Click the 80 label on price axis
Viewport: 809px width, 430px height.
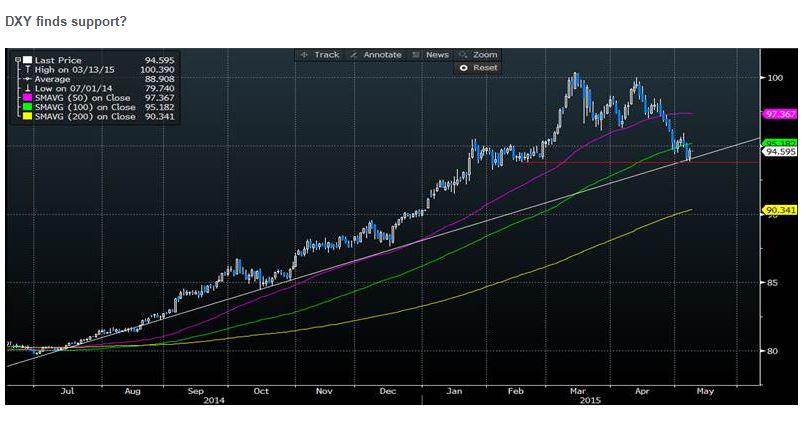pyautogui.click(x=772, y=351)
